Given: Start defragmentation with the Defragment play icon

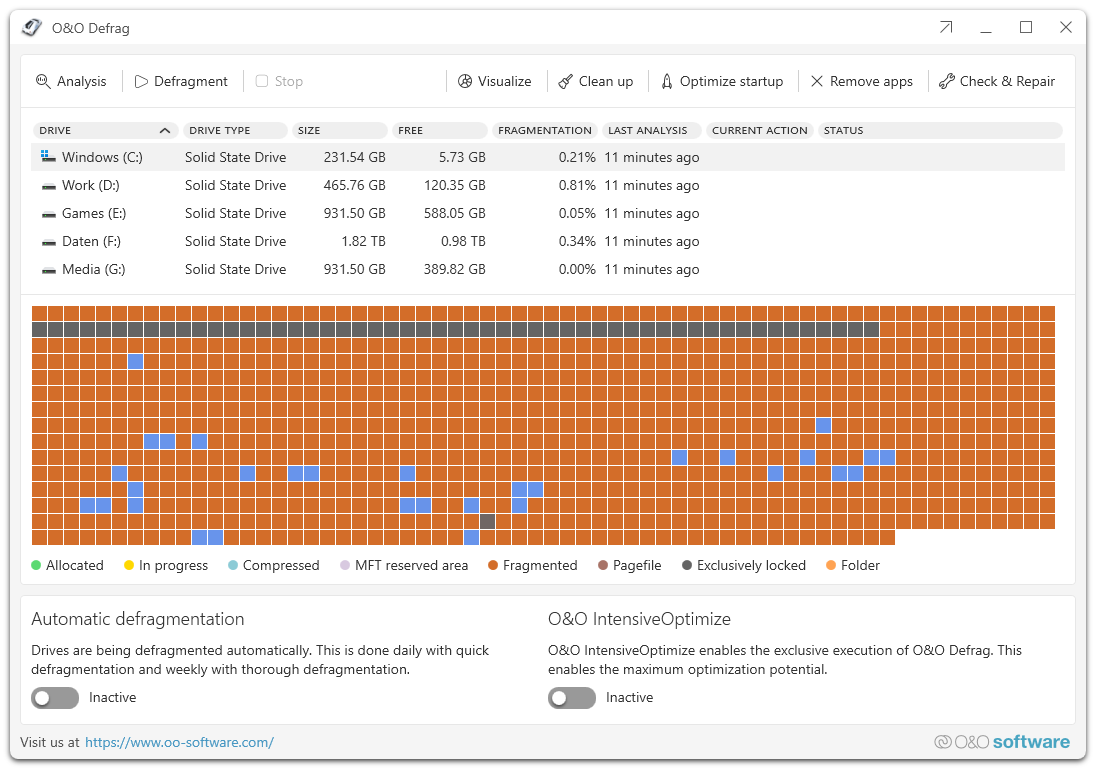Looking at the screenshot, I should (141, 81).
